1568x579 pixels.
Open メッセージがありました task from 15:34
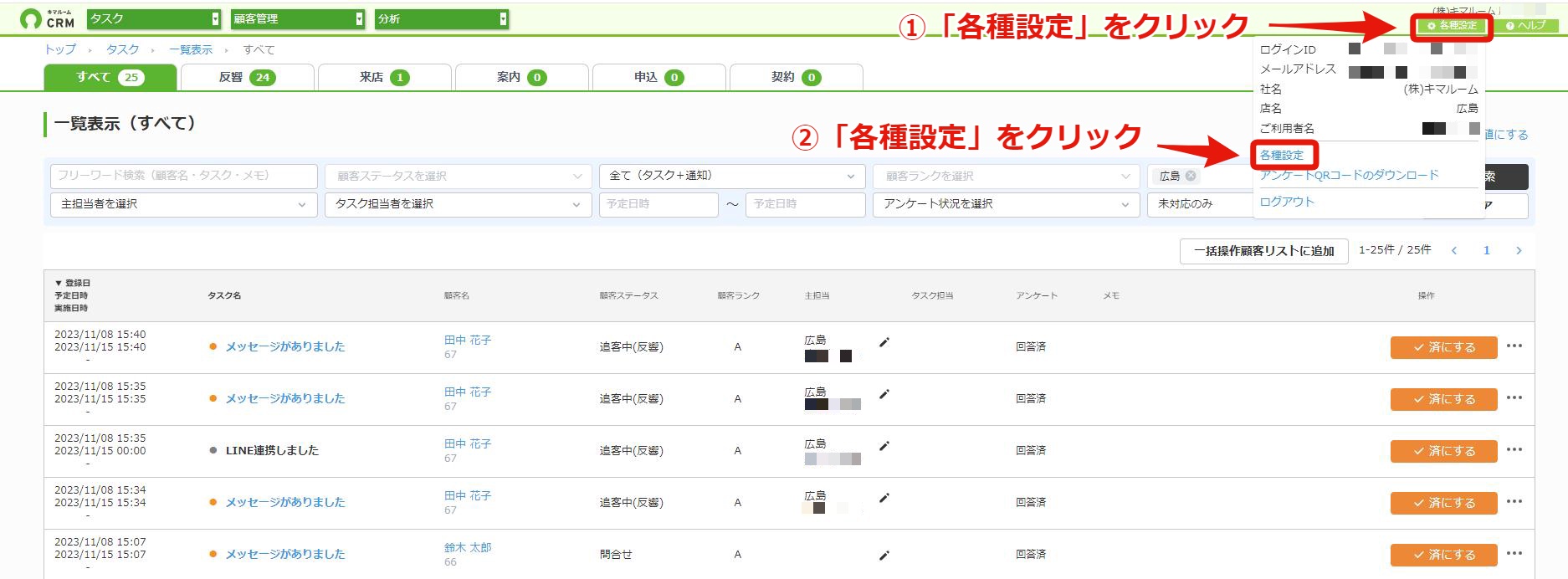pos(285,502)
